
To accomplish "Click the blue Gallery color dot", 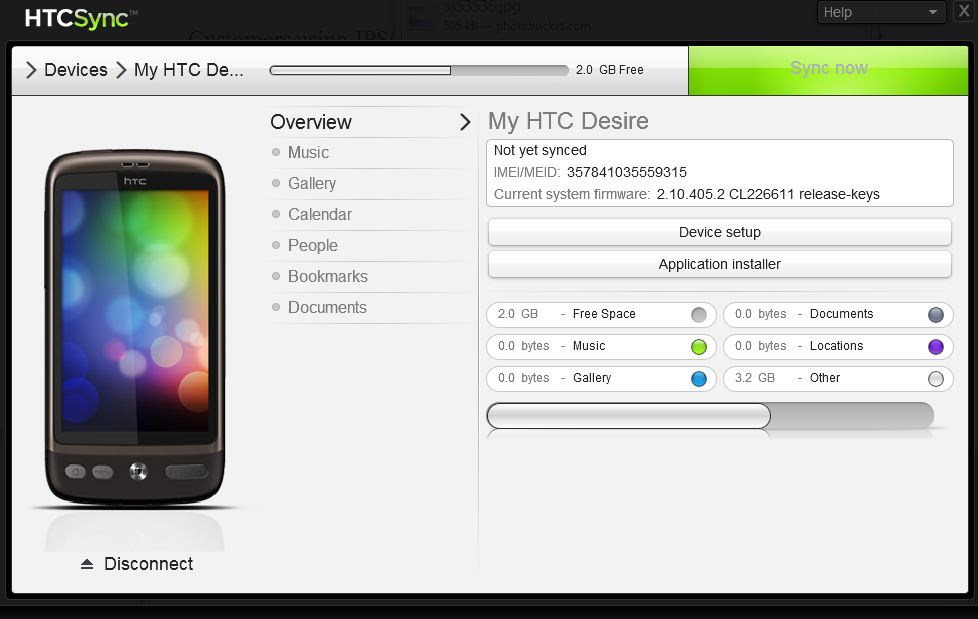I will coord(699,378).
